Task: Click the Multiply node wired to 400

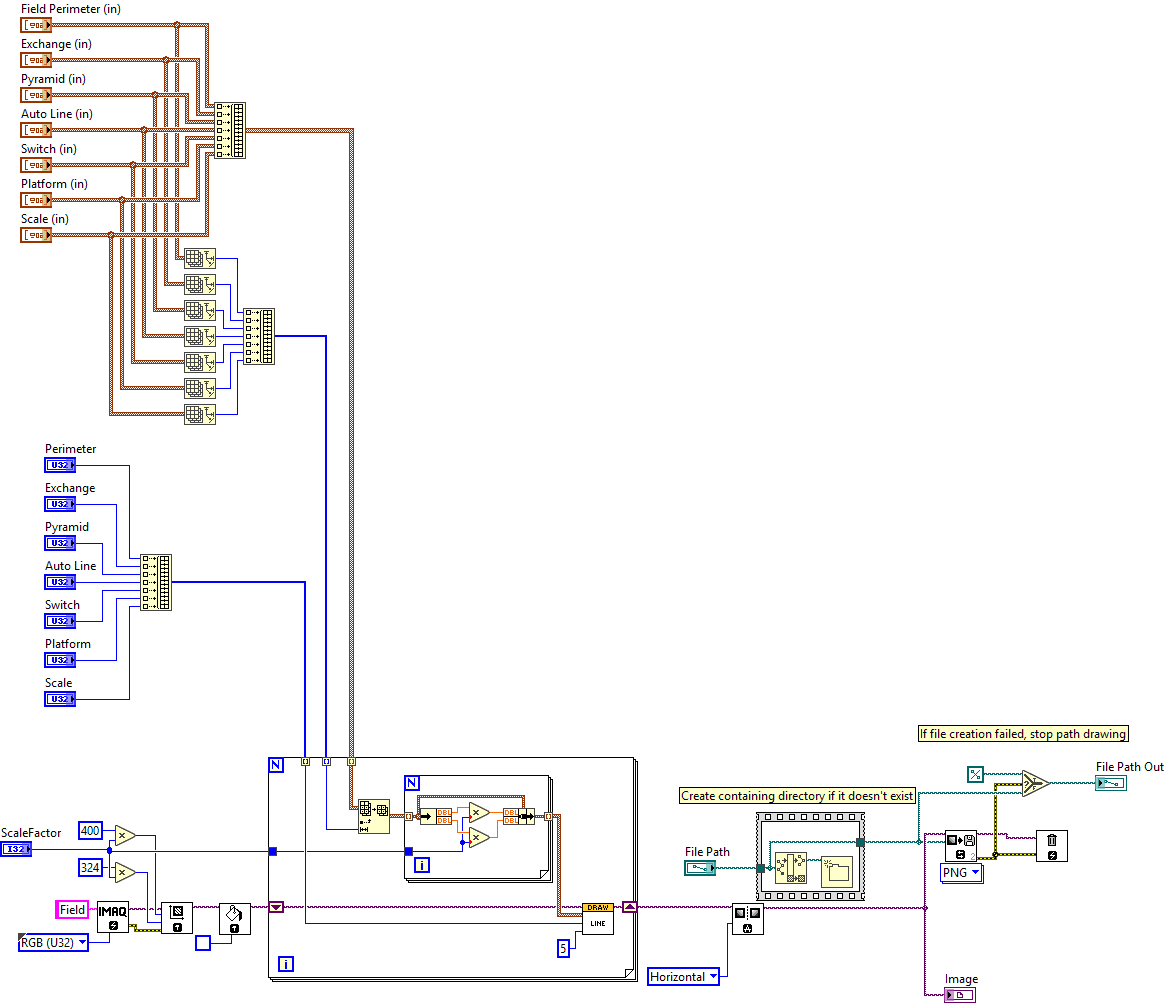Action: click(x=124, y=836)
